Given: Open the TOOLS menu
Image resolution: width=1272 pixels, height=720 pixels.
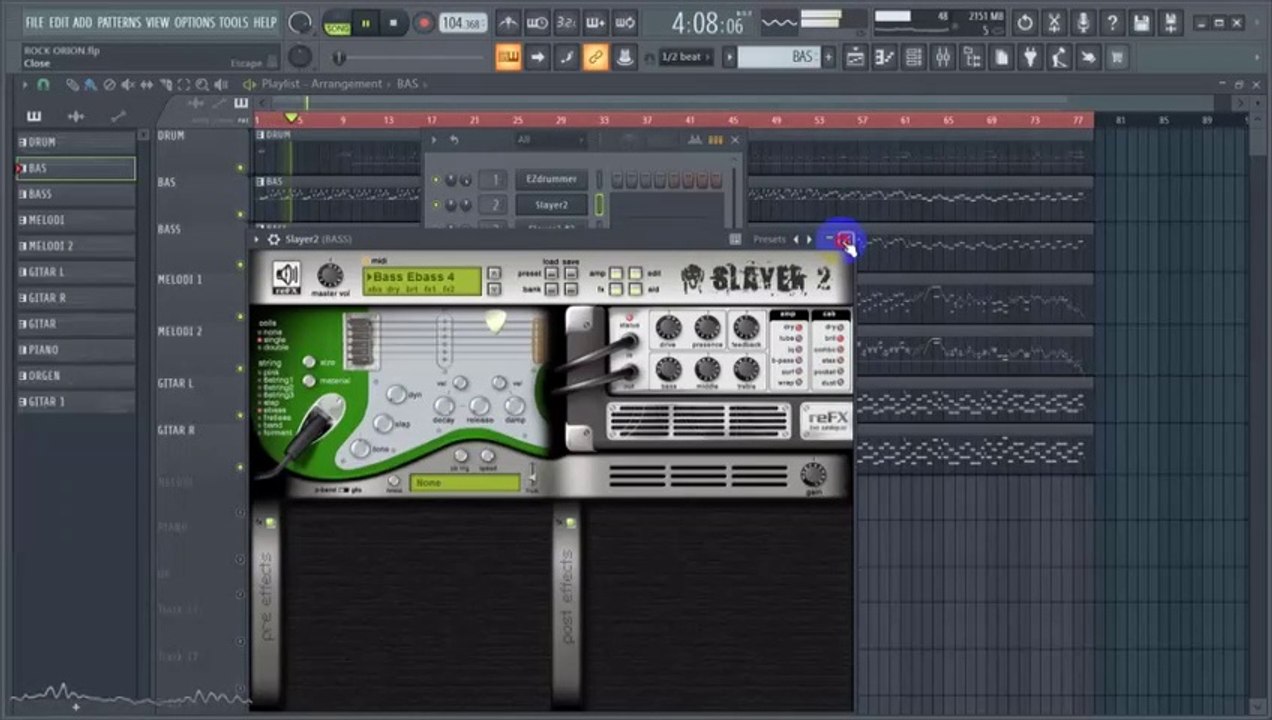Looking at the screenshot, I should pos(233,22).
